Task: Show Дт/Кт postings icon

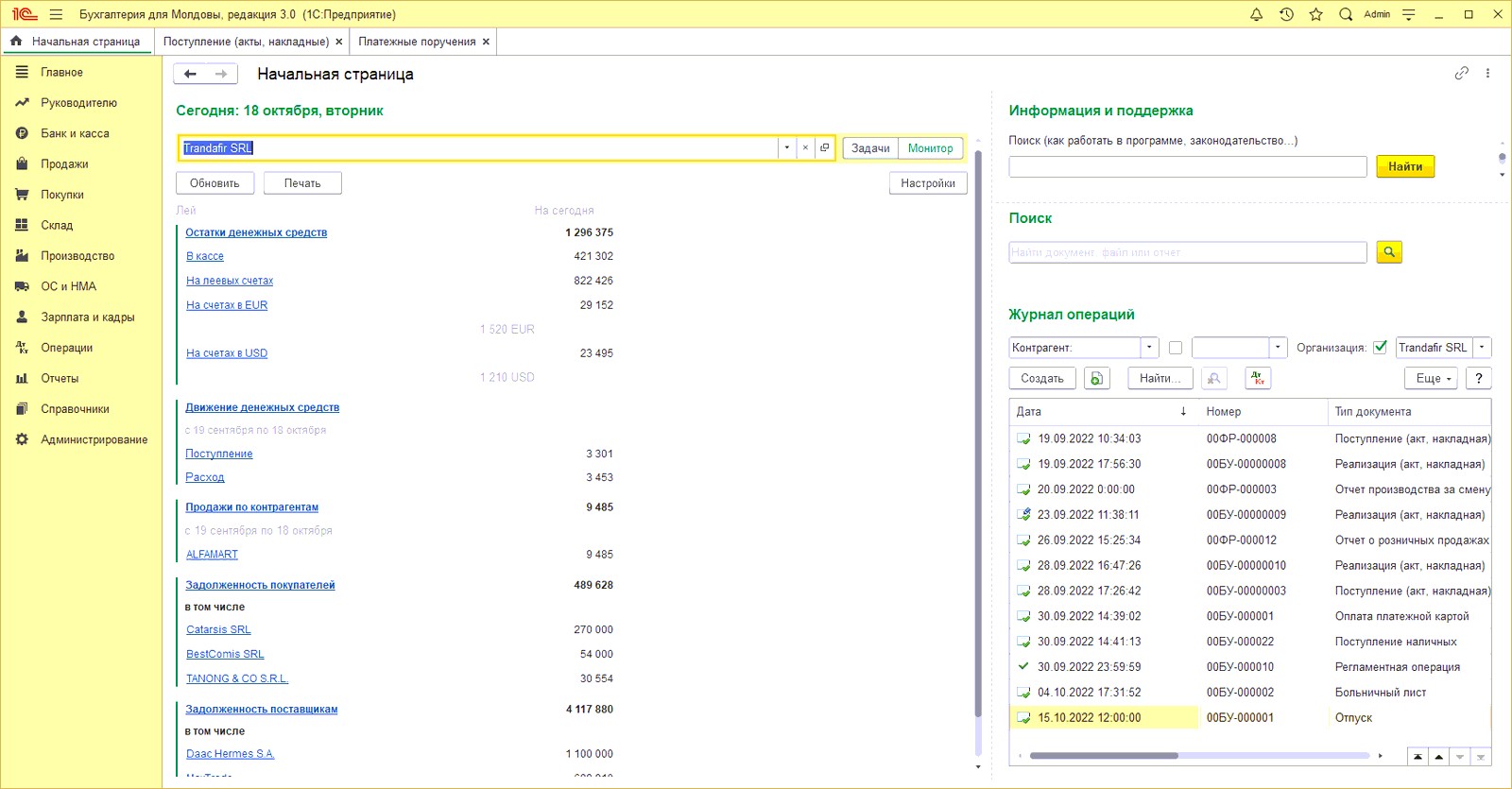Action: [1258, 378]
